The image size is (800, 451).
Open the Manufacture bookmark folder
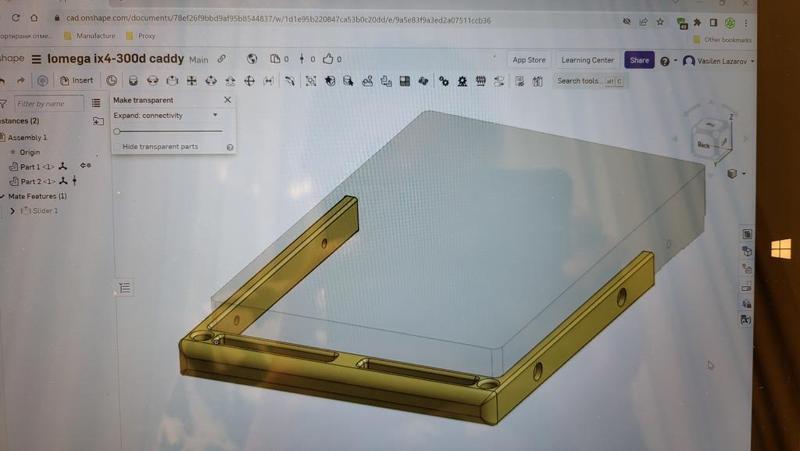(x=90, y=36)
